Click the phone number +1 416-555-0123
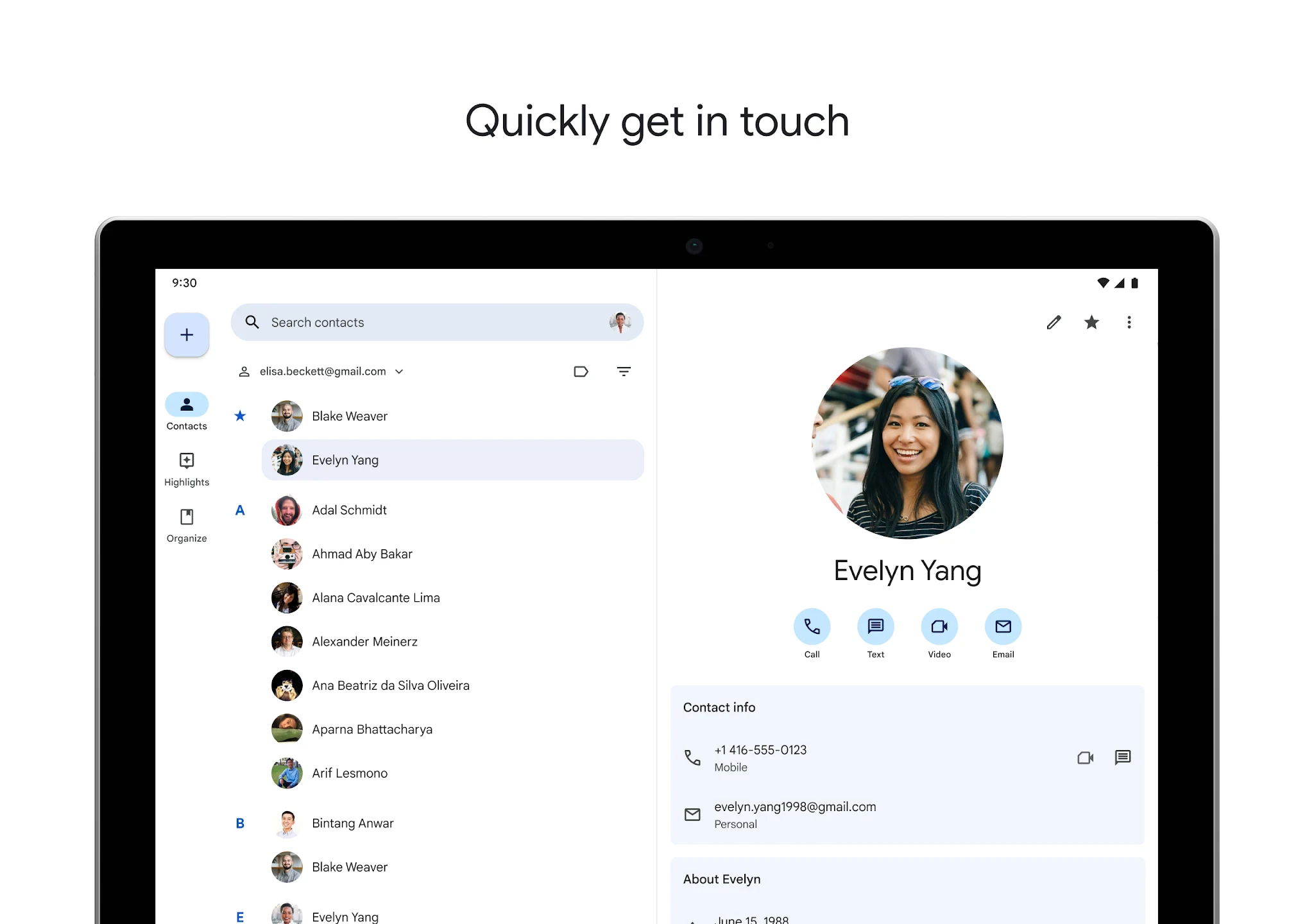 [760, 750]
